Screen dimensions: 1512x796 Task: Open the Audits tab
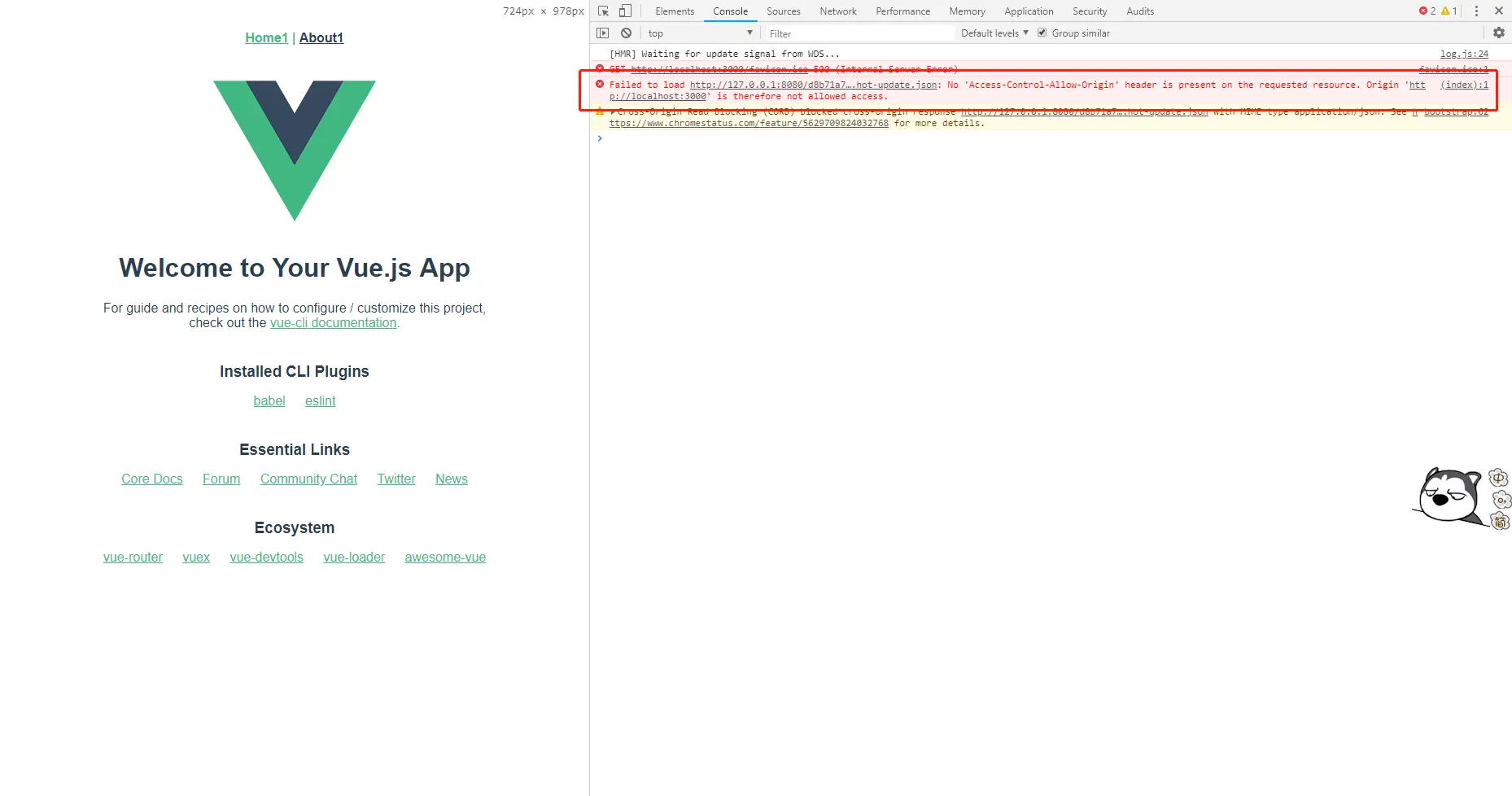coord(1140,11)
